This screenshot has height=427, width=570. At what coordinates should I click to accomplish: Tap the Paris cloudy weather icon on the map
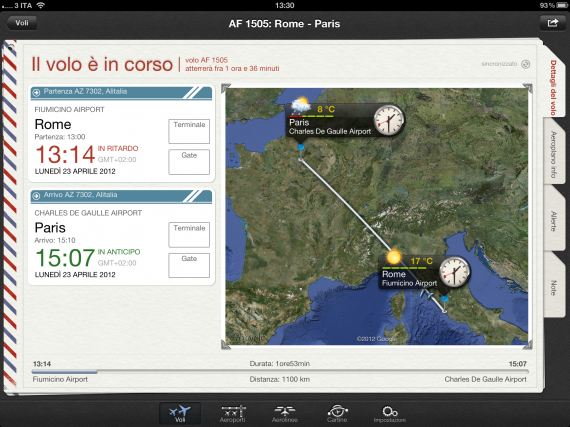pos(301,105)
